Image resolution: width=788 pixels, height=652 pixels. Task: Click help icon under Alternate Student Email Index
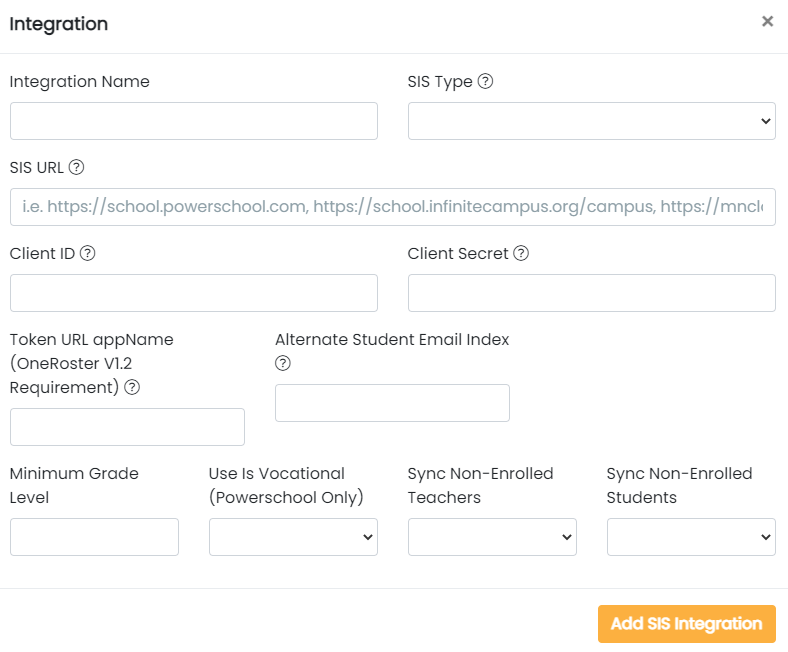click(x=283, y=363)
